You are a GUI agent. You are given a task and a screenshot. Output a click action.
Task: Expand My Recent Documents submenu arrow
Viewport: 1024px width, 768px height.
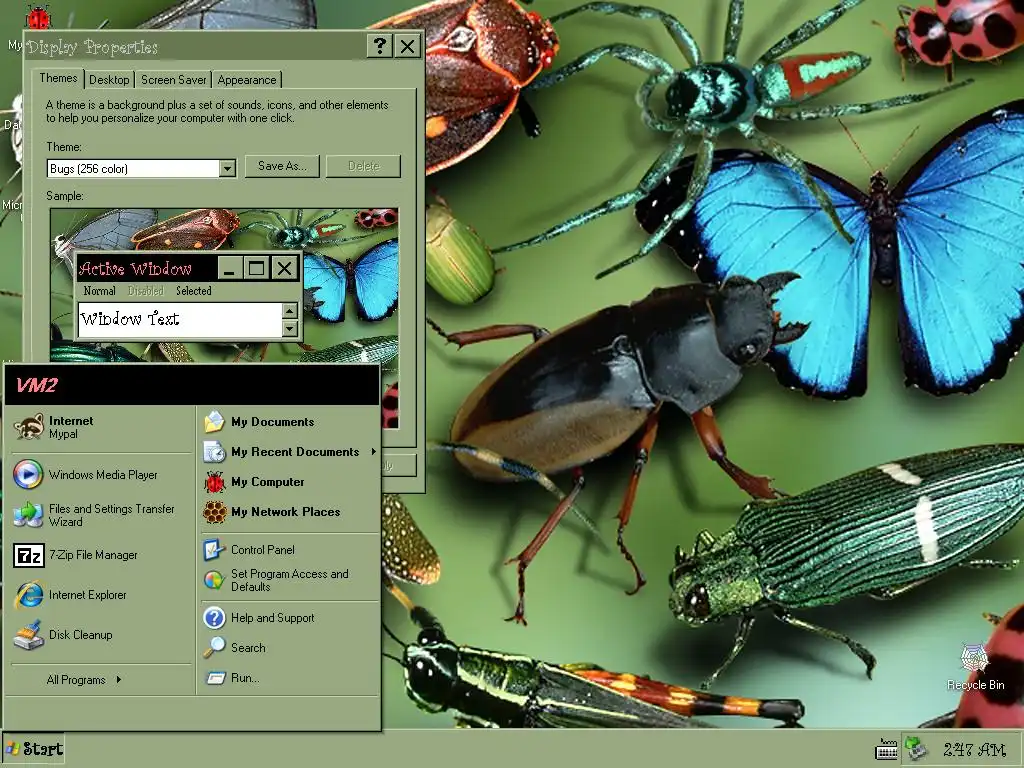374,452
